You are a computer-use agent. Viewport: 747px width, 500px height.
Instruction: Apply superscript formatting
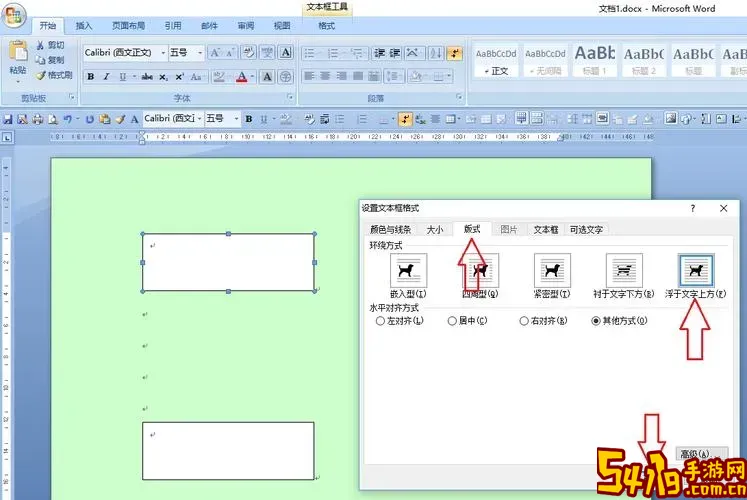pos(180,77)
